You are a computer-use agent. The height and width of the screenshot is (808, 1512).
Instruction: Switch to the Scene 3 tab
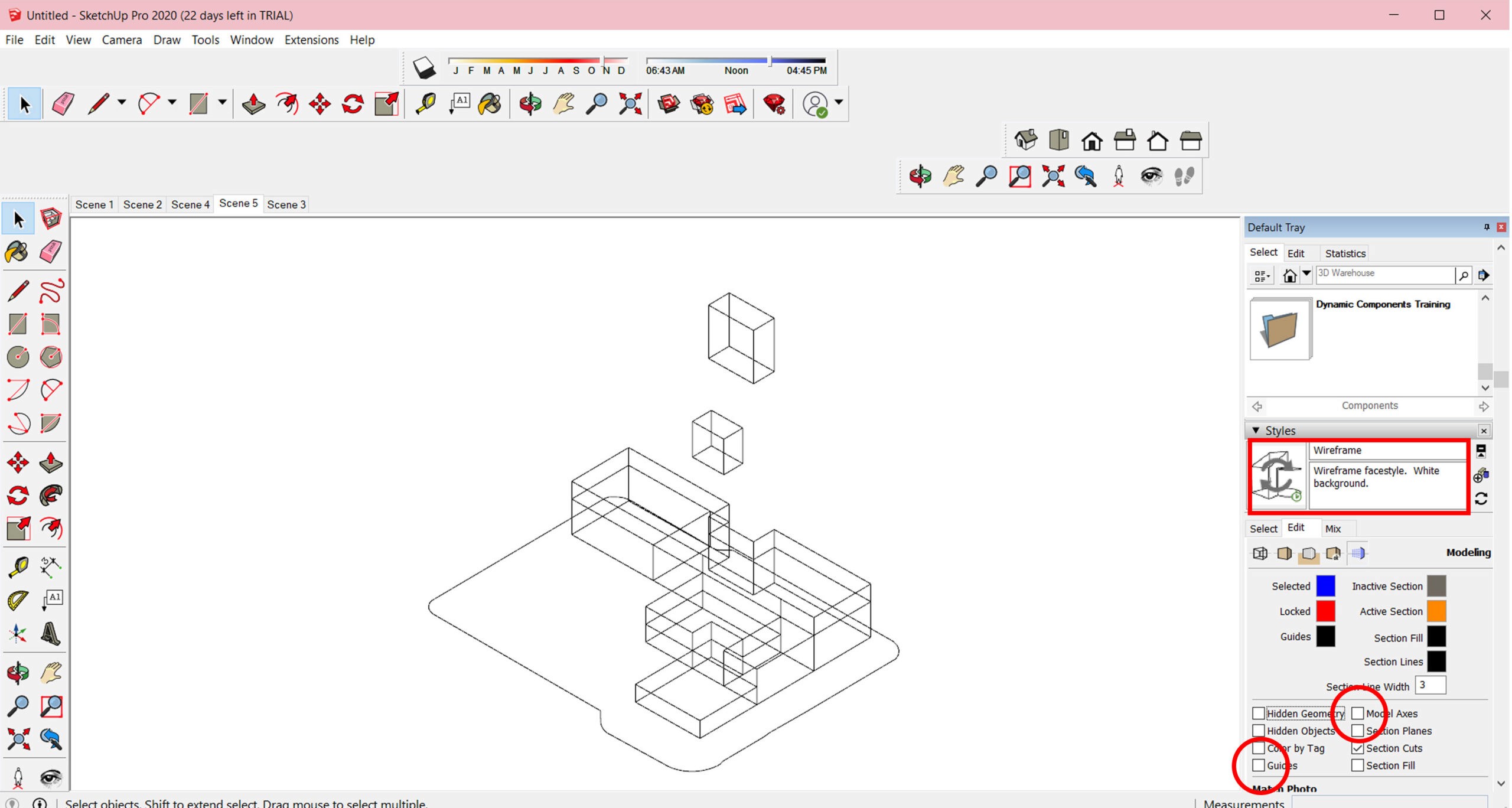point(286,204)
